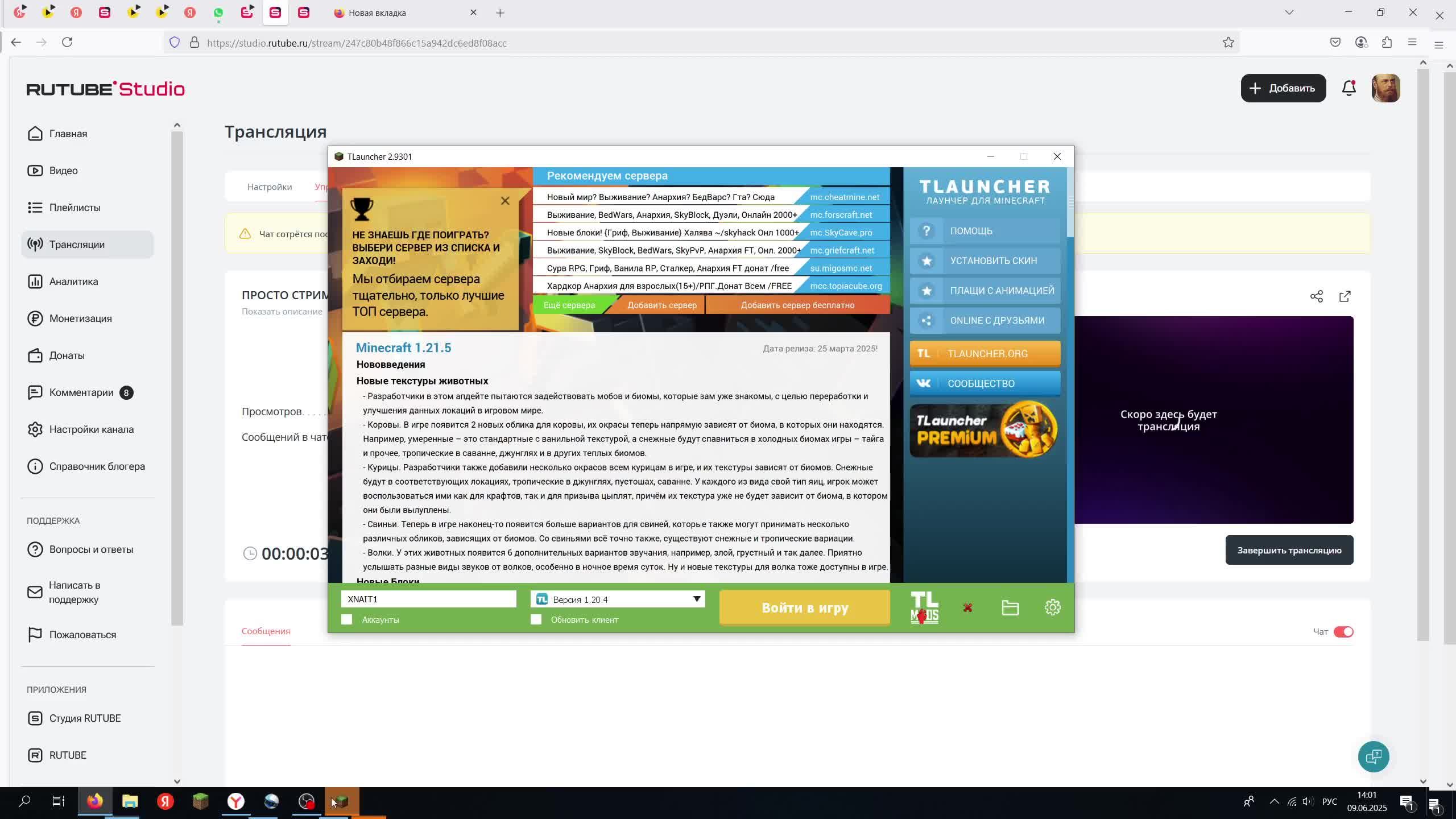Open VK Сообщество button

click(985, 383)
